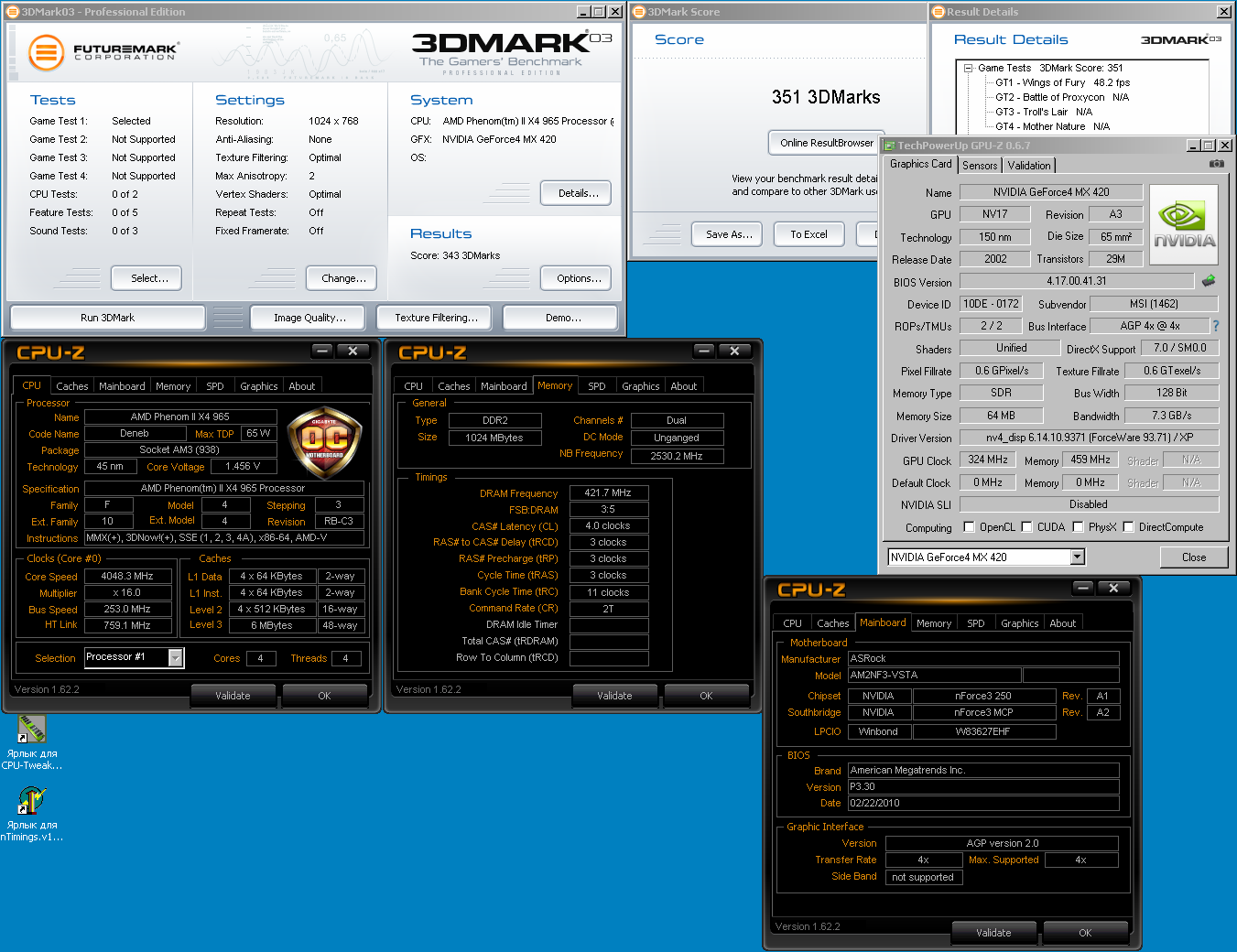
Task: Open CPU tab in CPU-Z Mainboard window
Action: tap(792, 623)
